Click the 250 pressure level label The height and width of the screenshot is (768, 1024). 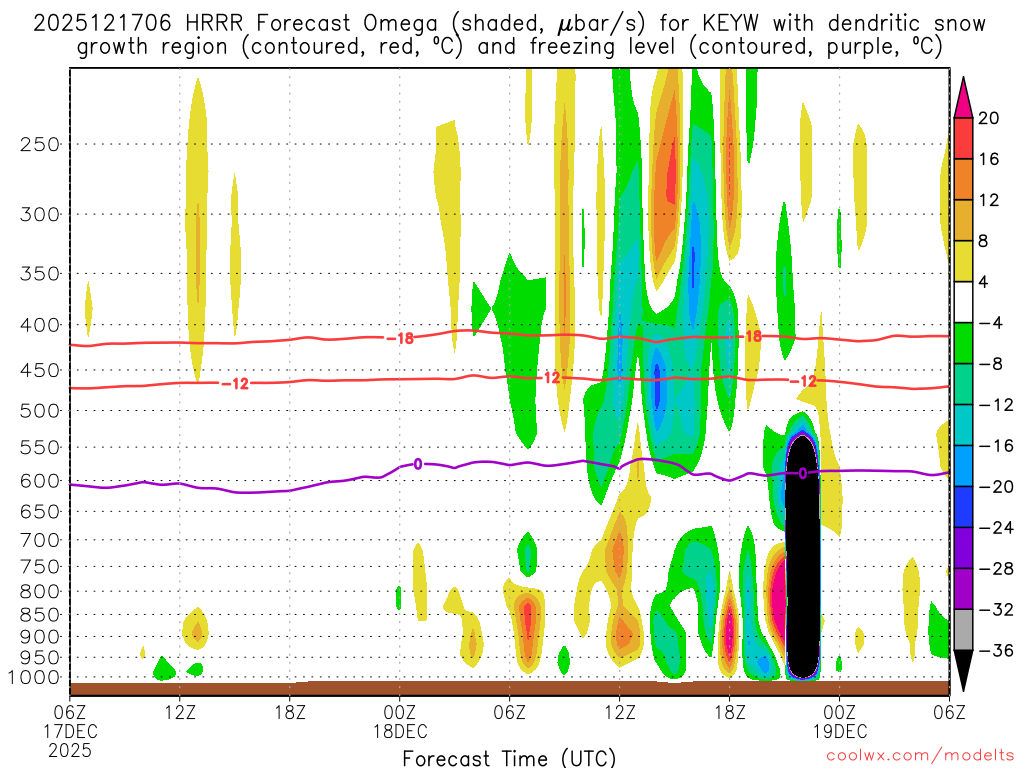pos(39,144)
